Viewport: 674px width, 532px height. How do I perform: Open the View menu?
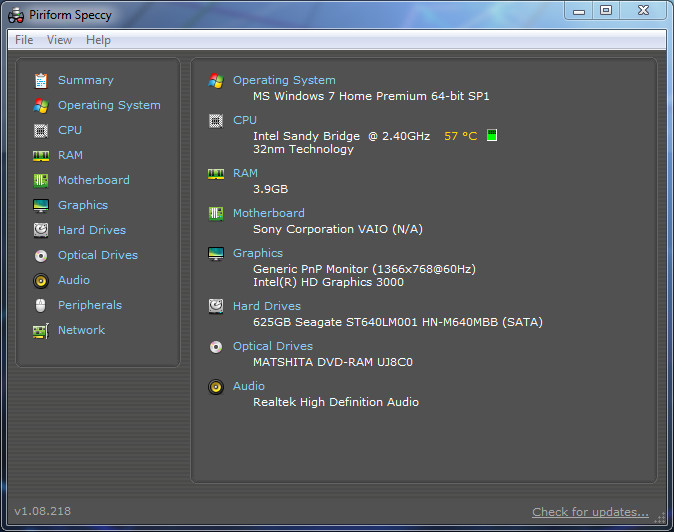click(x=59, y=40)
